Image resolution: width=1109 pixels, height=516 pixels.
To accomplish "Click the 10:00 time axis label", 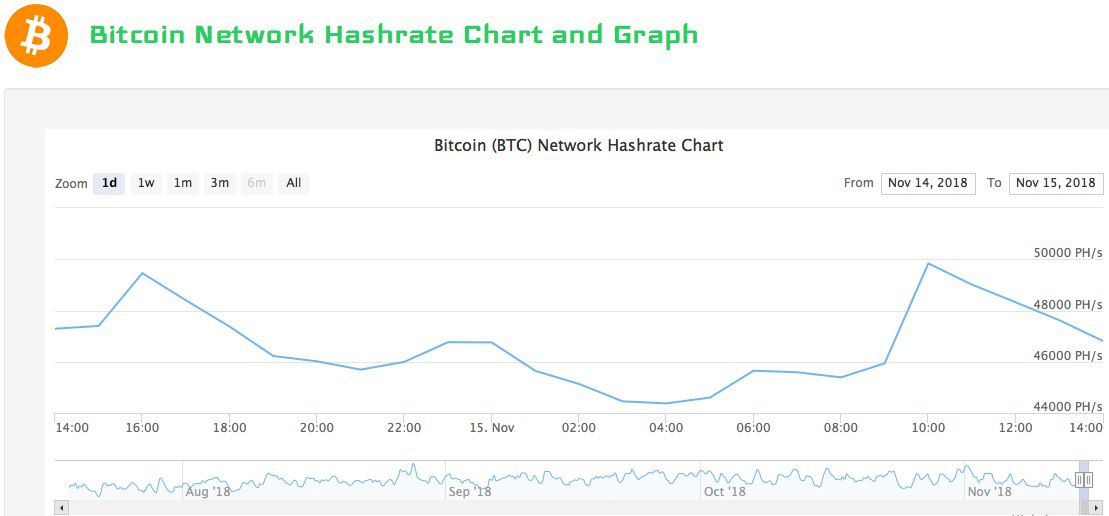I will (x=928, y=428).
